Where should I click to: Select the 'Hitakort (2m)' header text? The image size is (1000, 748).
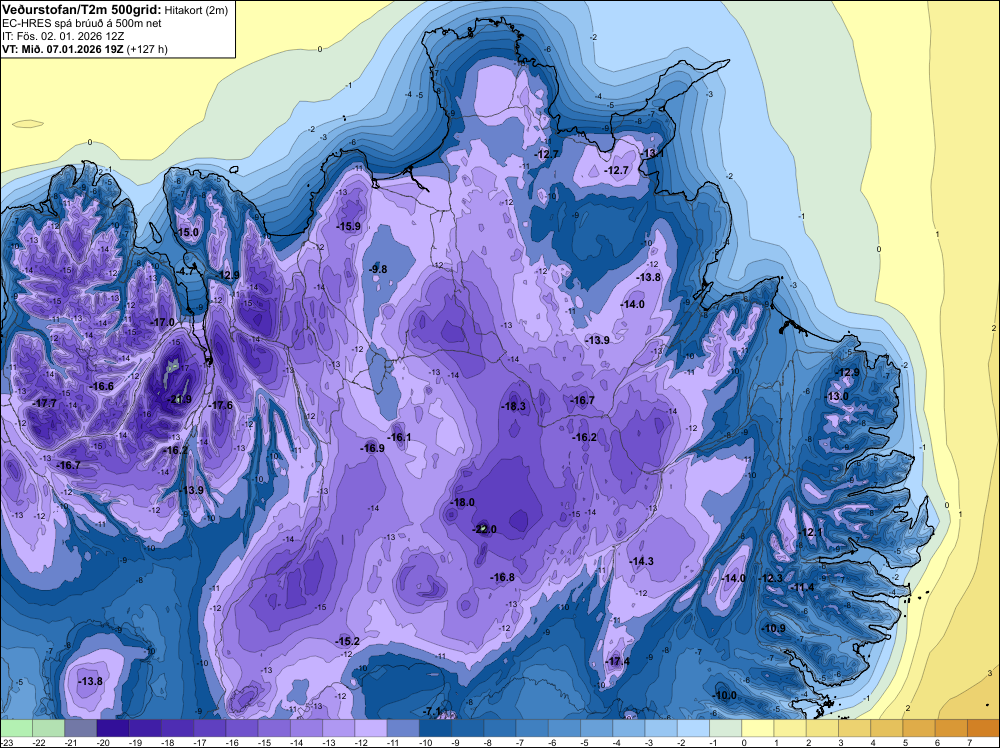195,10
